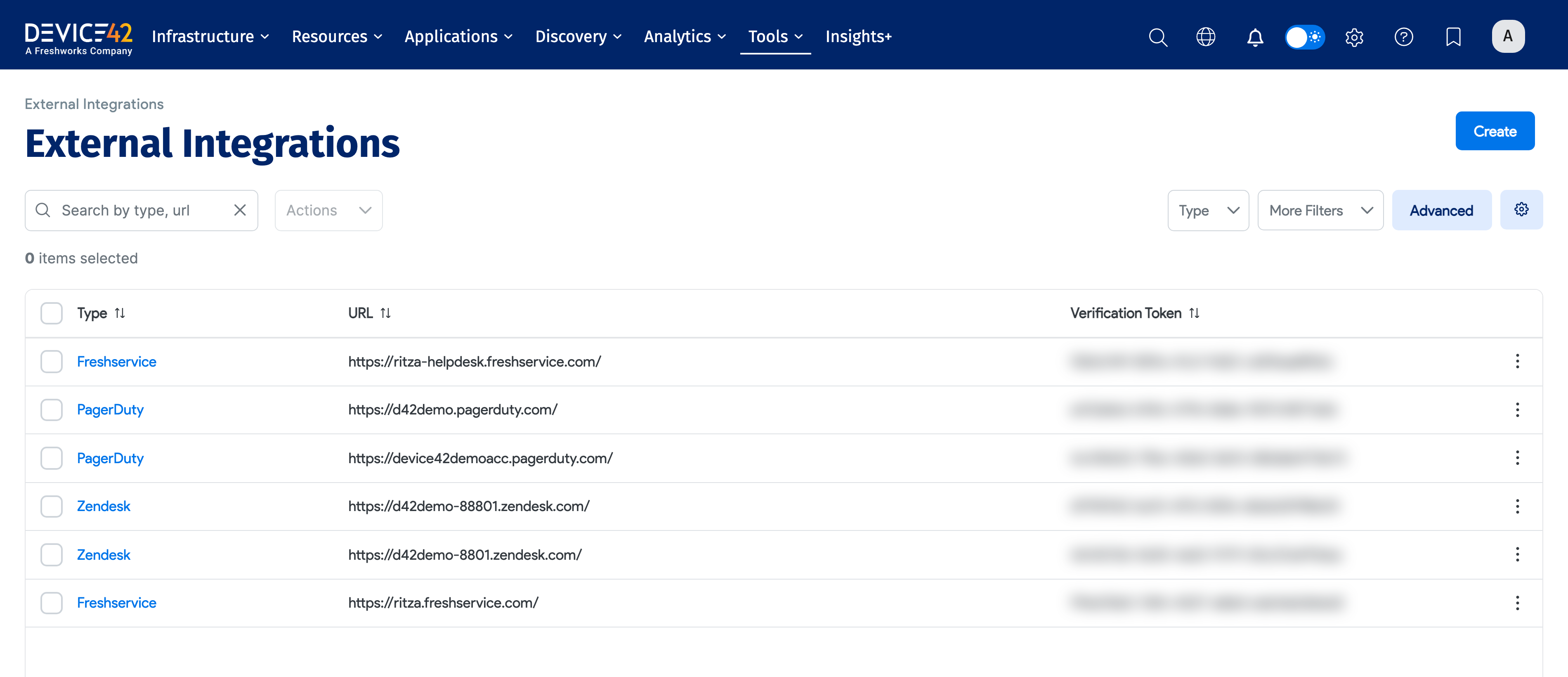1568x677 pixels.
Task: Open notifications bell icon
Action: coord(1254,37)
